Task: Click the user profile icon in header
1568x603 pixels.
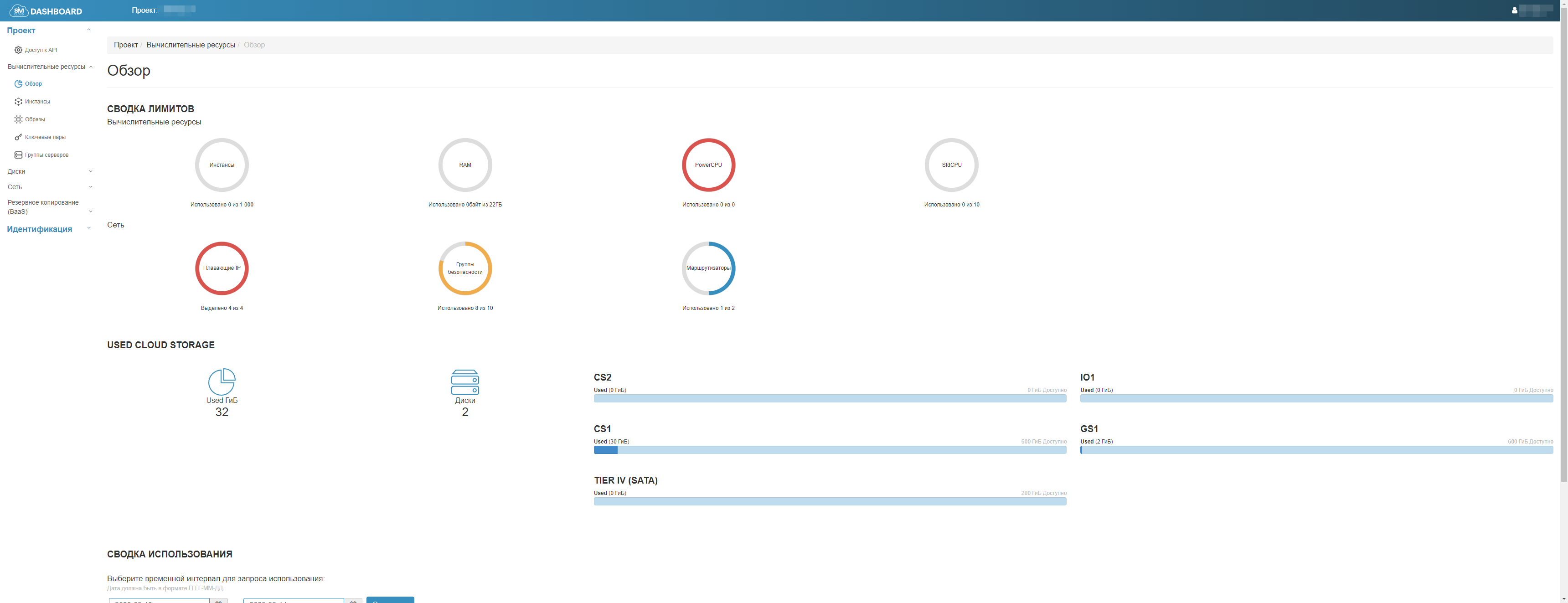Action: 1514,10
